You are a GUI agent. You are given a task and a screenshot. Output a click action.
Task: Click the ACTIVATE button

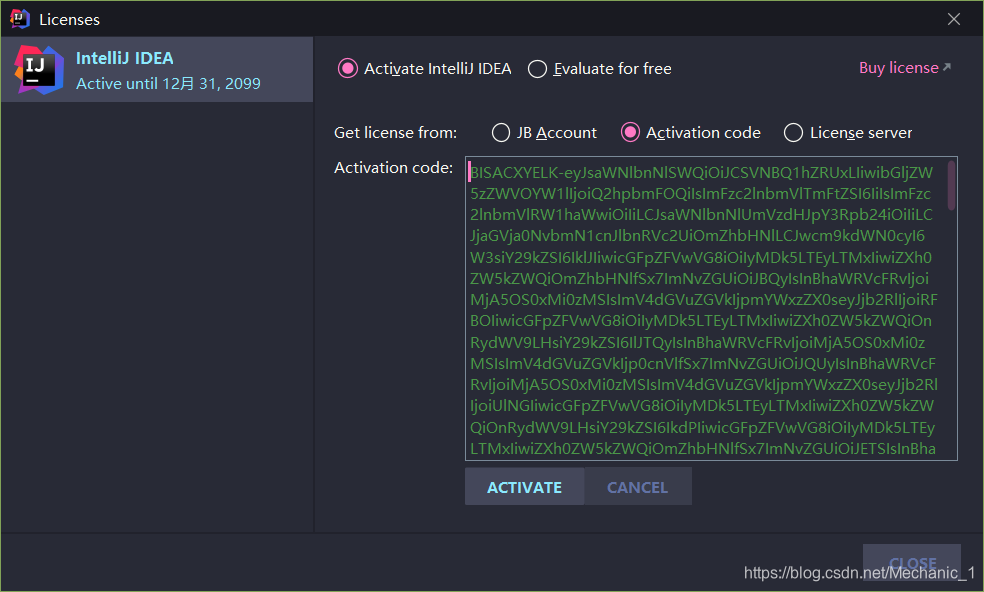point(525,487)
